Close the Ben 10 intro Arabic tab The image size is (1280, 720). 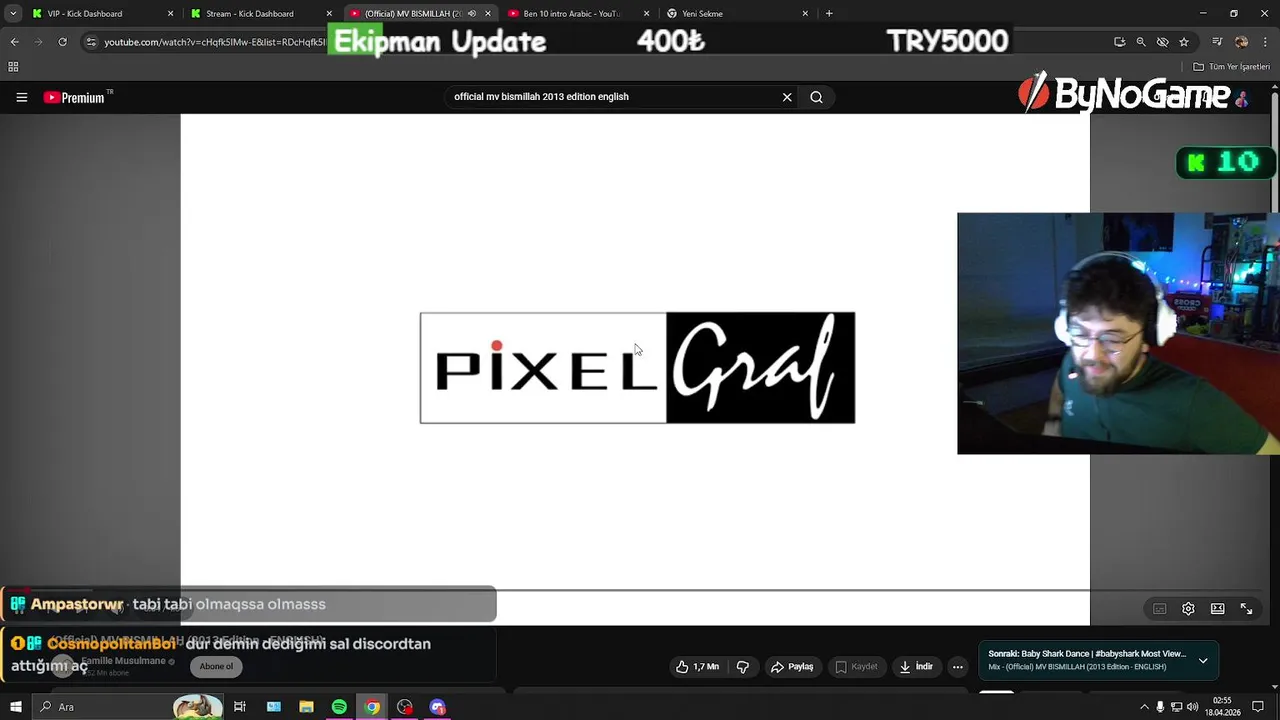click(646, 14)
